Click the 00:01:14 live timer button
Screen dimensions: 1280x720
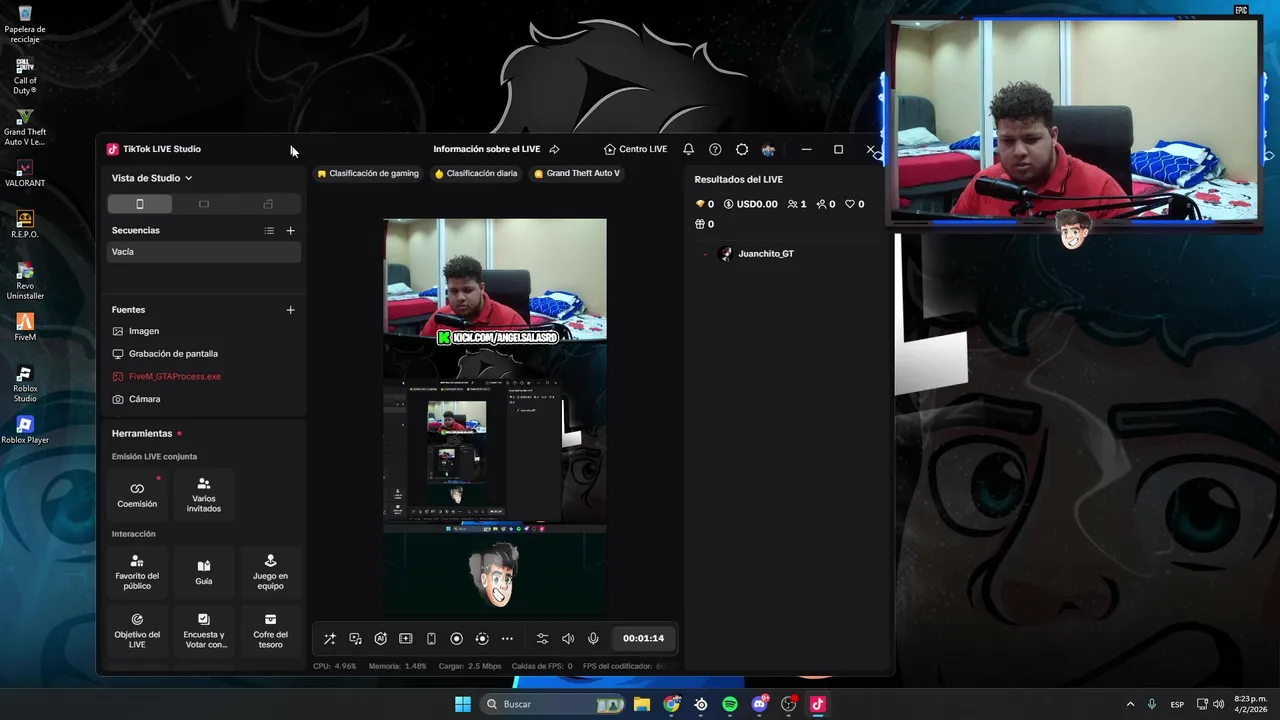(643, 638)
